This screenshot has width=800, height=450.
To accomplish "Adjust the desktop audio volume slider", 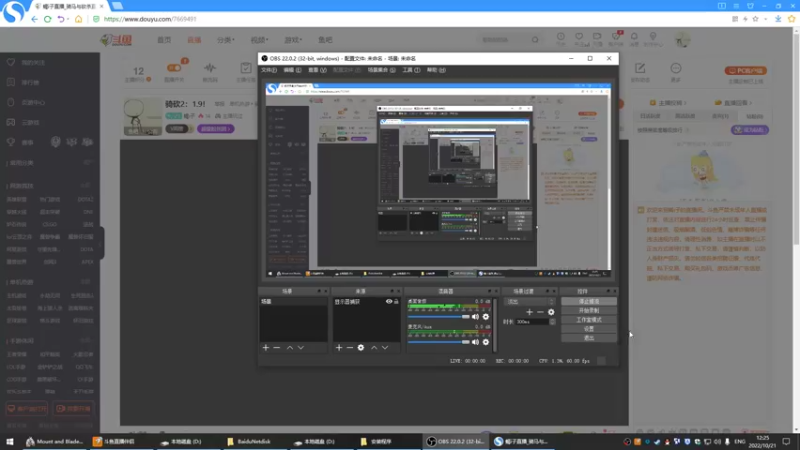I will pyautogui.click(x=439, y=317).
